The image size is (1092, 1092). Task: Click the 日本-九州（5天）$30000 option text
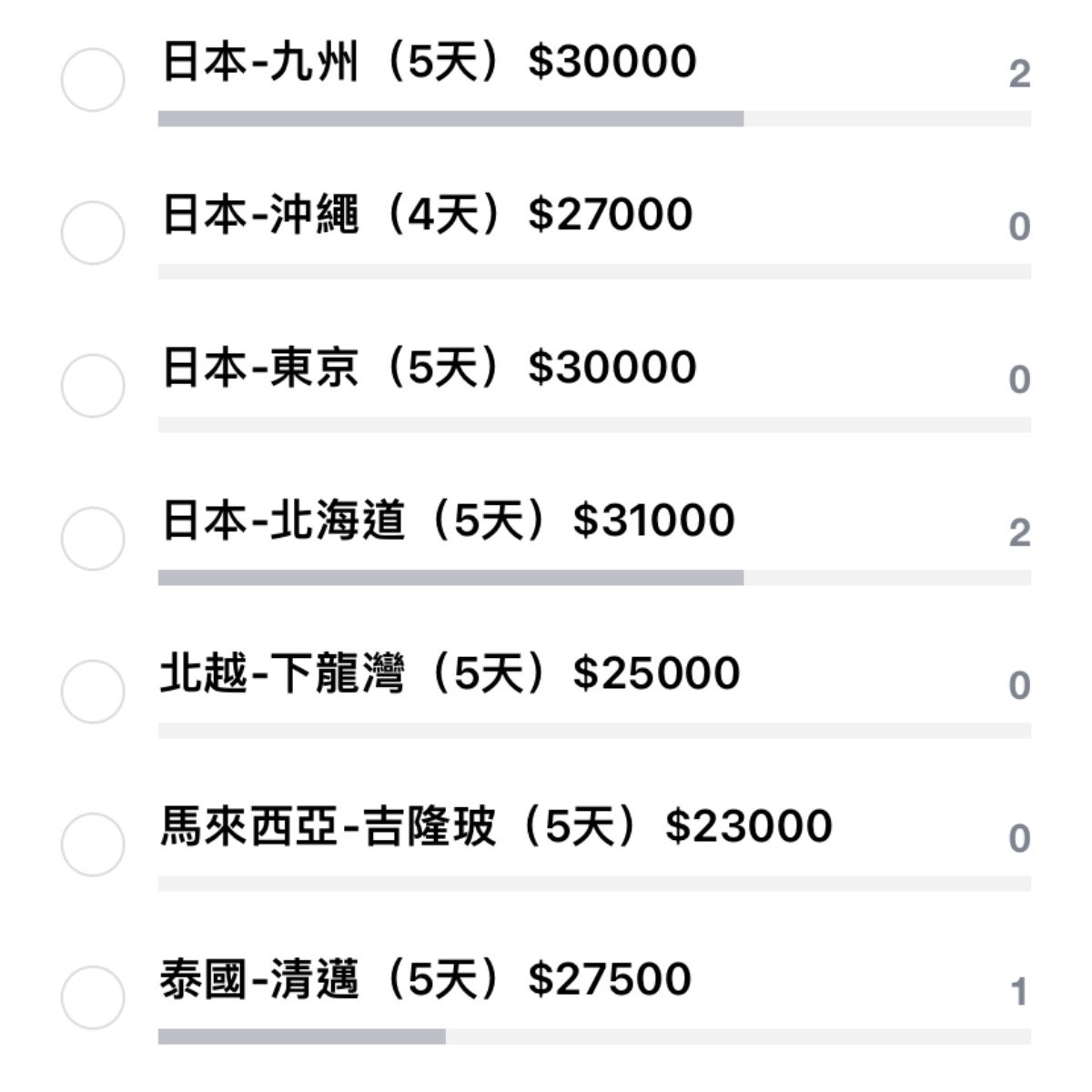pos(430,62)
